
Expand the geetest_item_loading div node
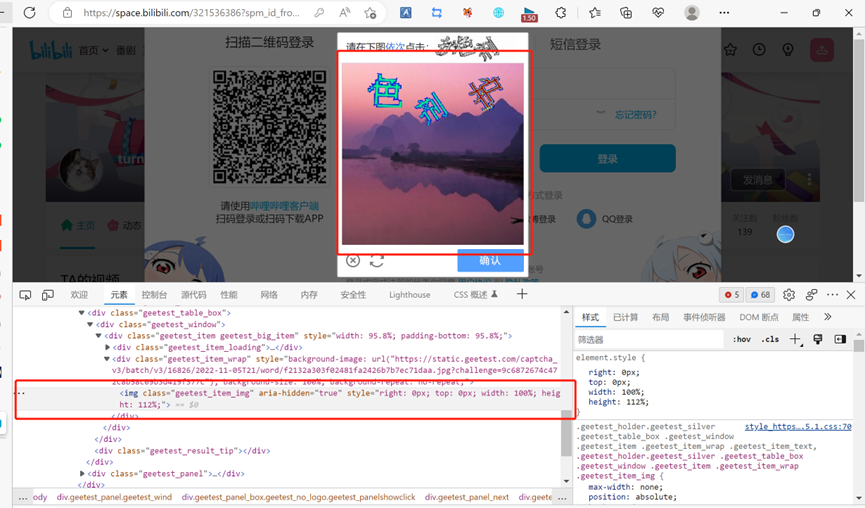click(108, 347)
